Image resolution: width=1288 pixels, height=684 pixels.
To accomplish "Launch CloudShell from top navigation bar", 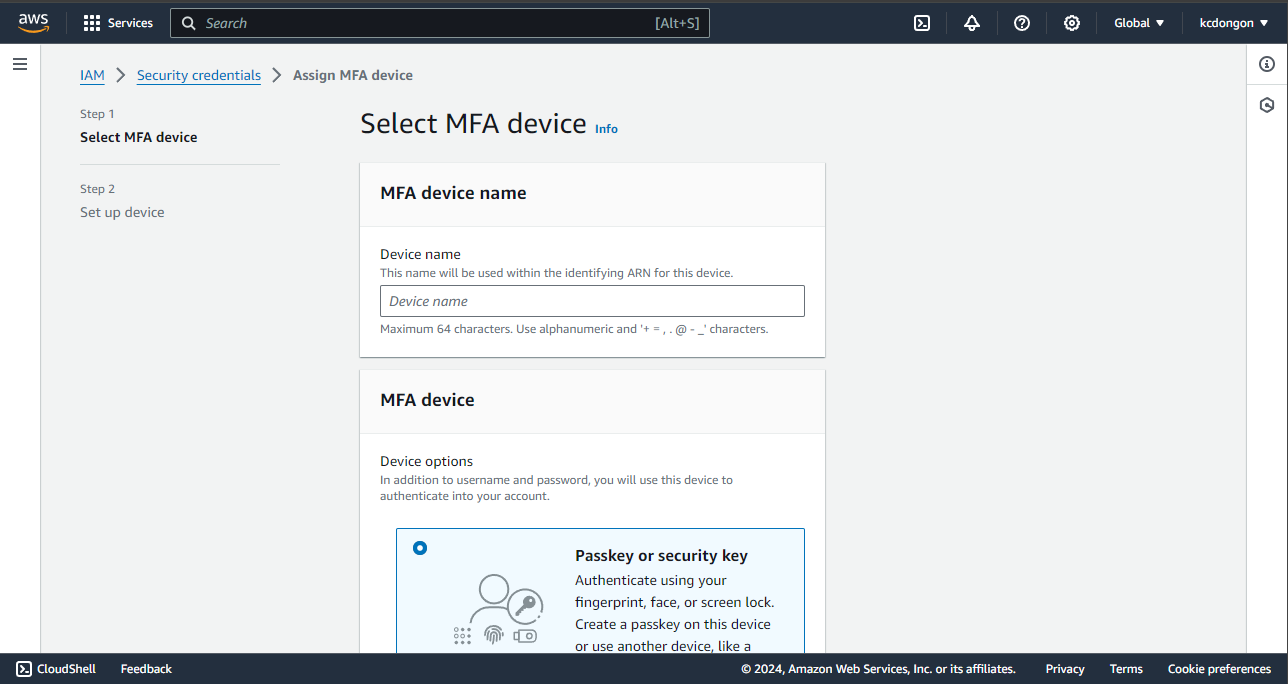I will (922, 23).
